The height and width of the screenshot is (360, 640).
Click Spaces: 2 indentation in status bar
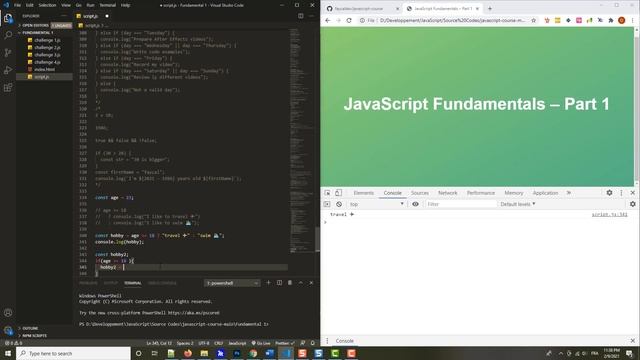[x=185, y=343]
